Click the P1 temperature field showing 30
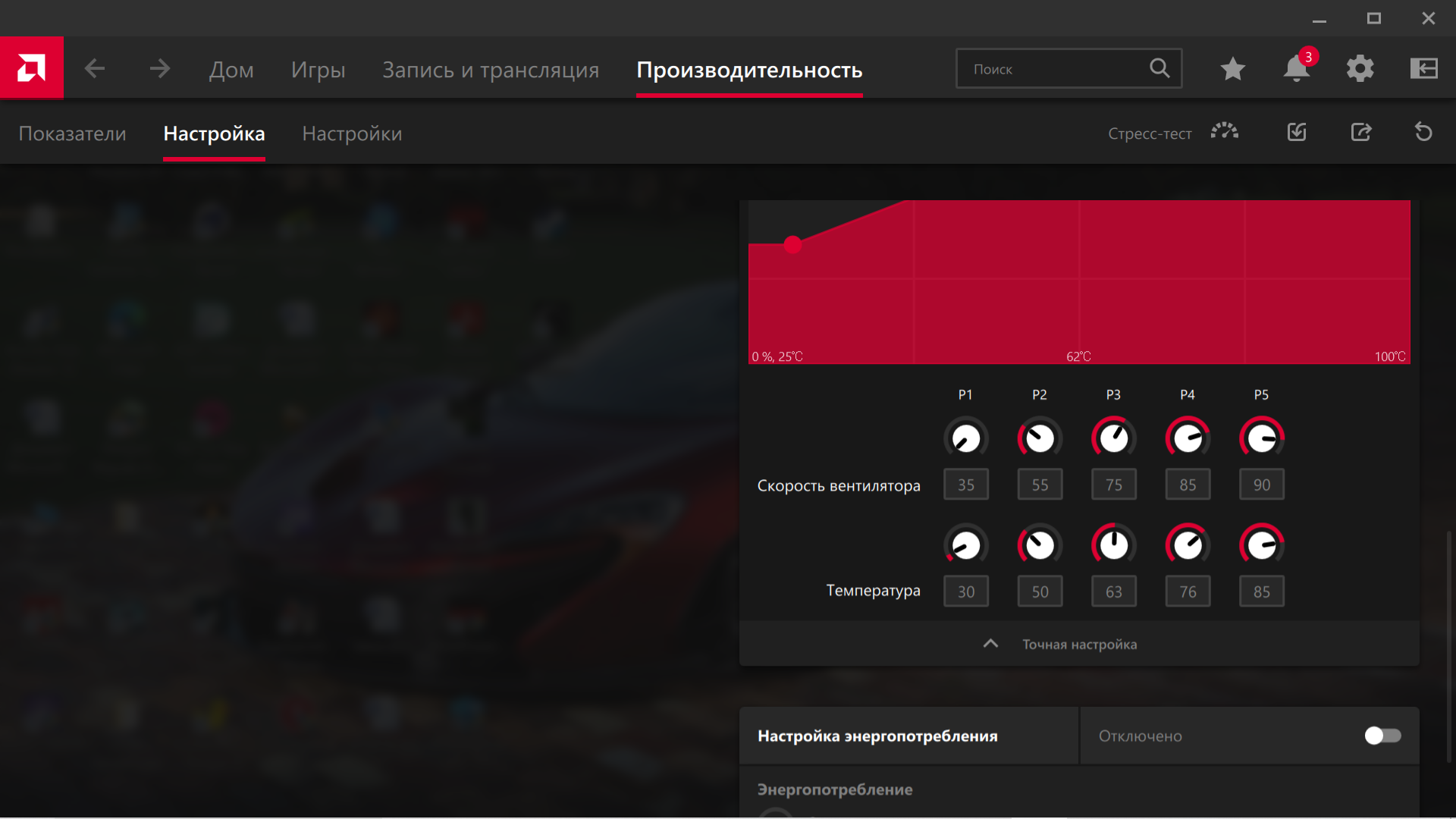The width and height of the screenshot is (1456, 819). (965, 591)
